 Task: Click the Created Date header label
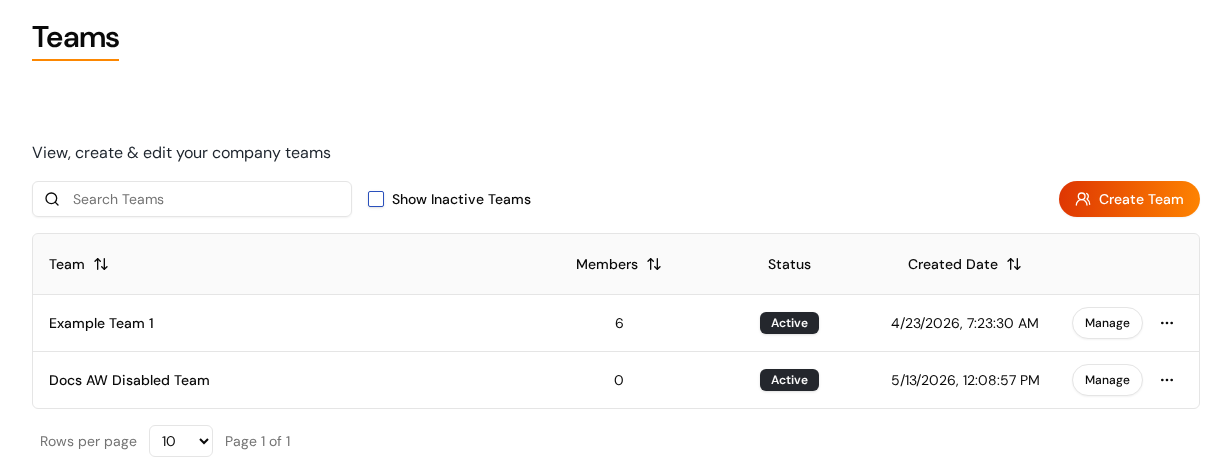(x=953, y=264)
